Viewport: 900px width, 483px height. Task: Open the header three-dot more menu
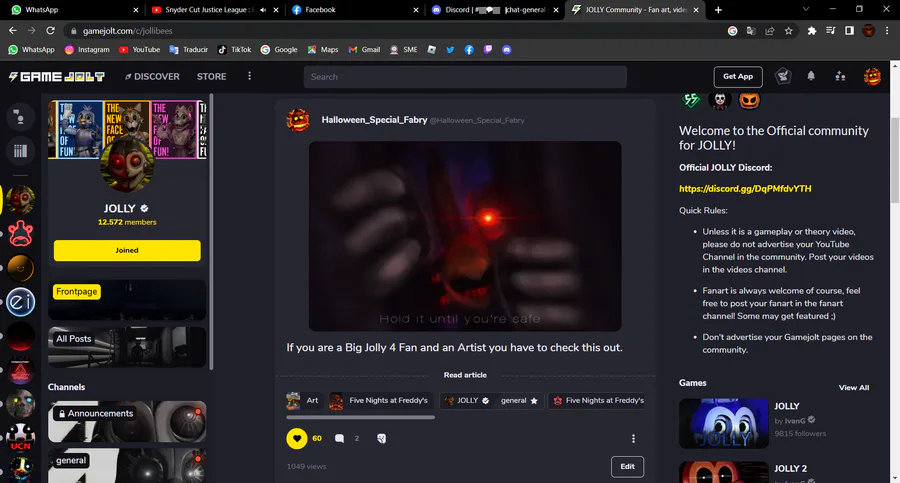coord(249,76)
